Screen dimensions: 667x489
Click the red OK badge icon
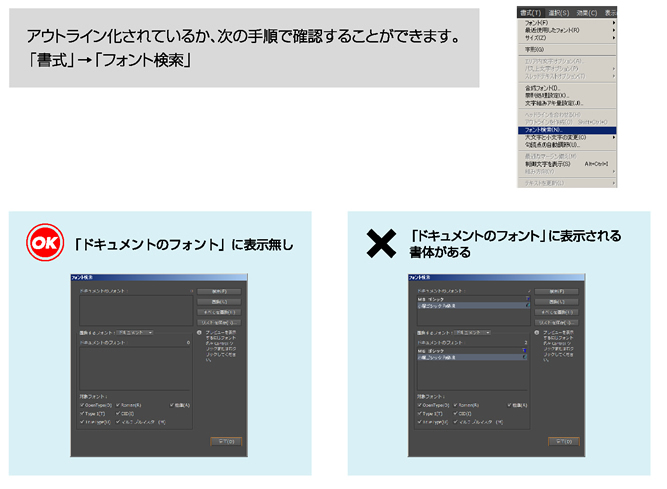(45, 245)
